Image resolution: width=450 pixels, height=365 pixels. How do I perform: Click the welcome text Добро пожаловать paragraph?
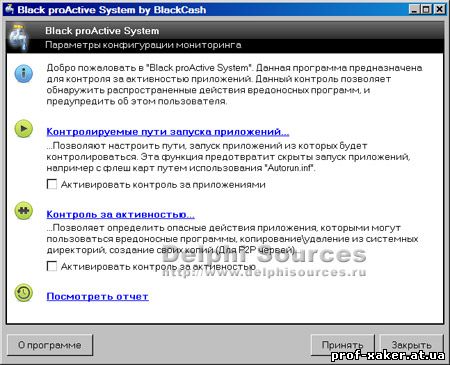(234, 84)
